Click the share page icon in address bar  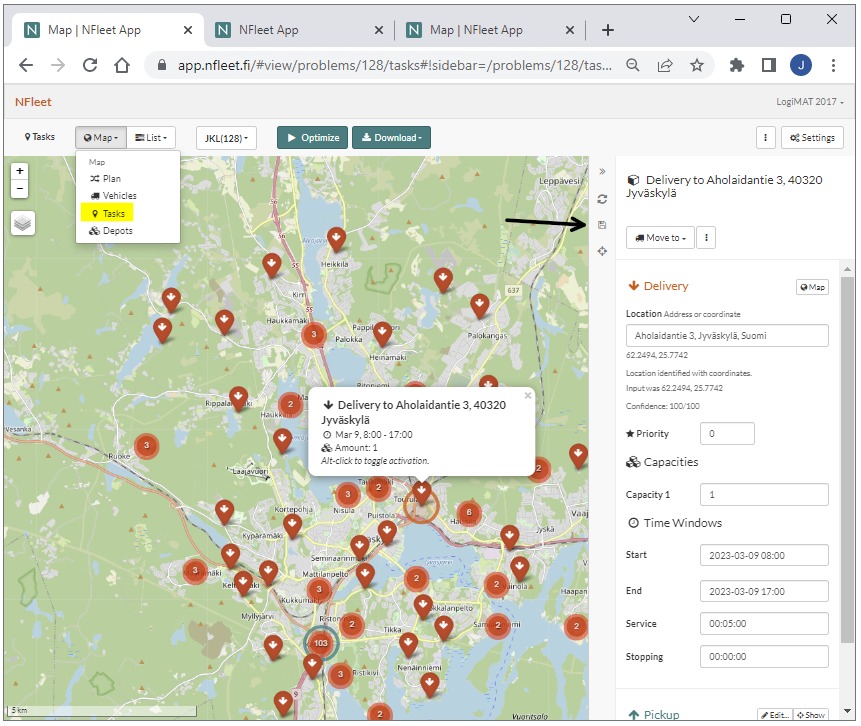[x=665, y=65]
